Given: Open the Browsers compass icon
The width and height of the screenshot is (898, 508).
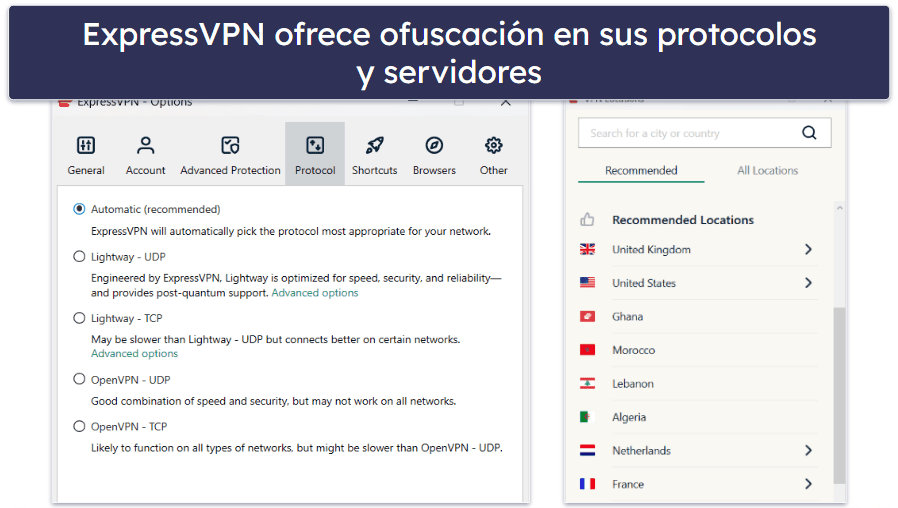Looking at the screenshot, I should pyautogui.click(x=434, y=145).
